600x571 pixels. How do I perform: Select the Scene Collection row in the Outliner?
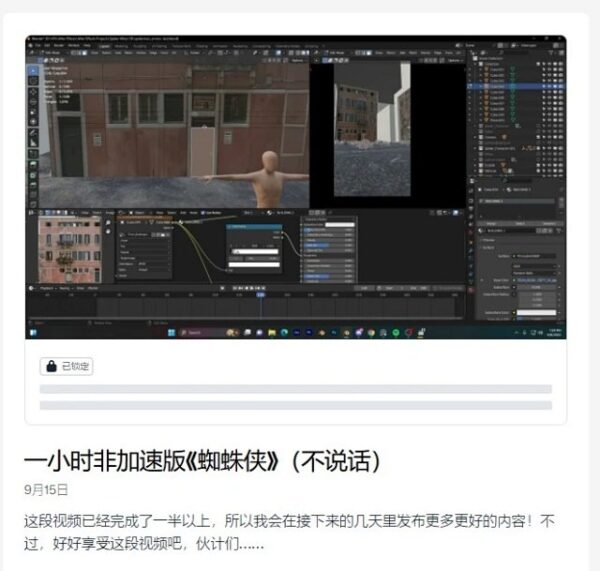(x=489, y=59)
